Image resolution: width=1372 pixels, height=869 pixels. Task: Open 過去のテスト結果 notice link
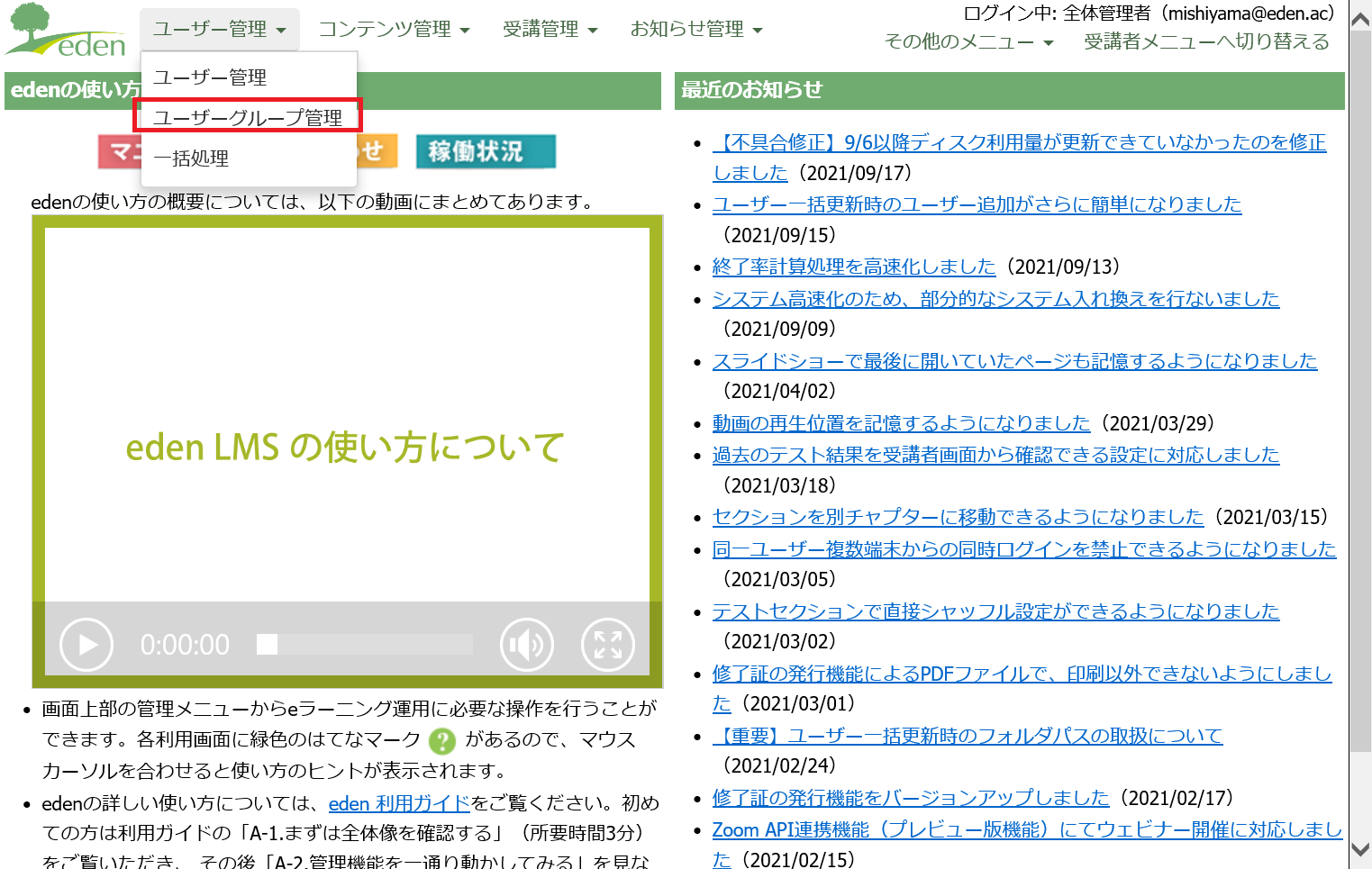[x=995, y=455]
